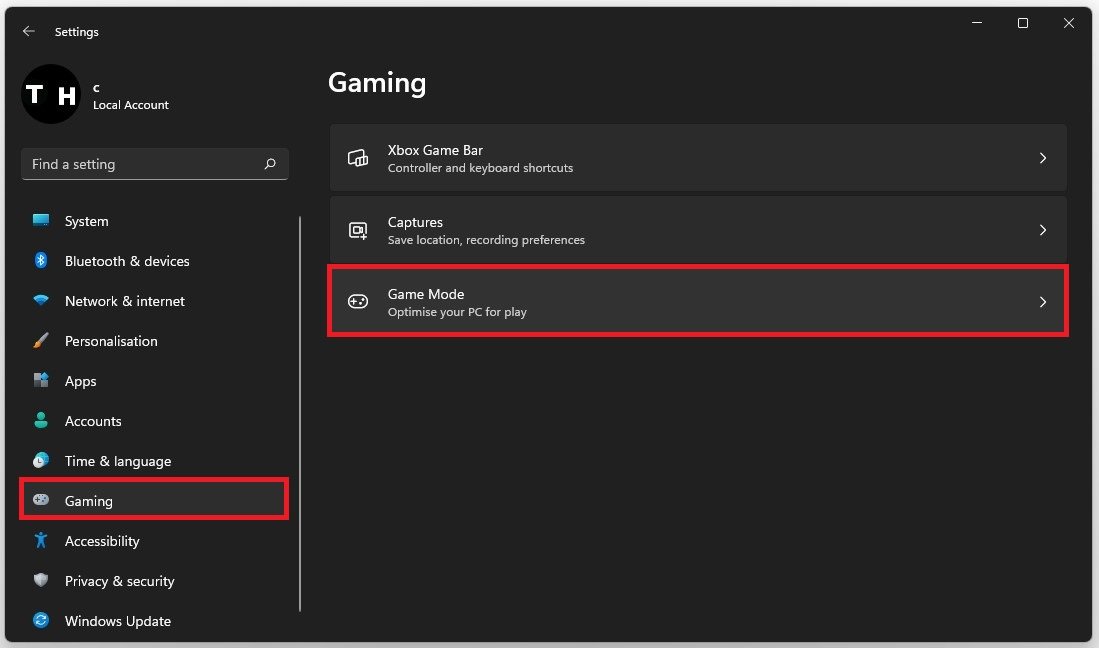This screenshot has width=1099, height=648.
Task: Click the Accounts person icon
Action: pyautogui.click(x=41, y=420)
